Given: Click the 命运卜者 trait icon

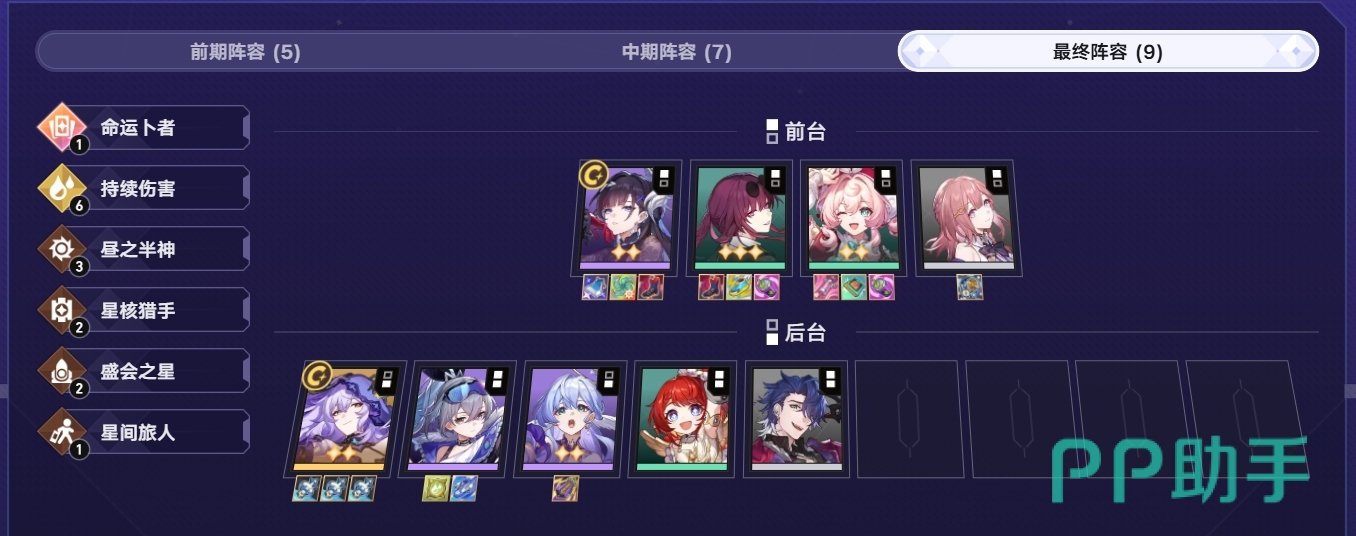Looking at the screenshot, I should 64,129.
